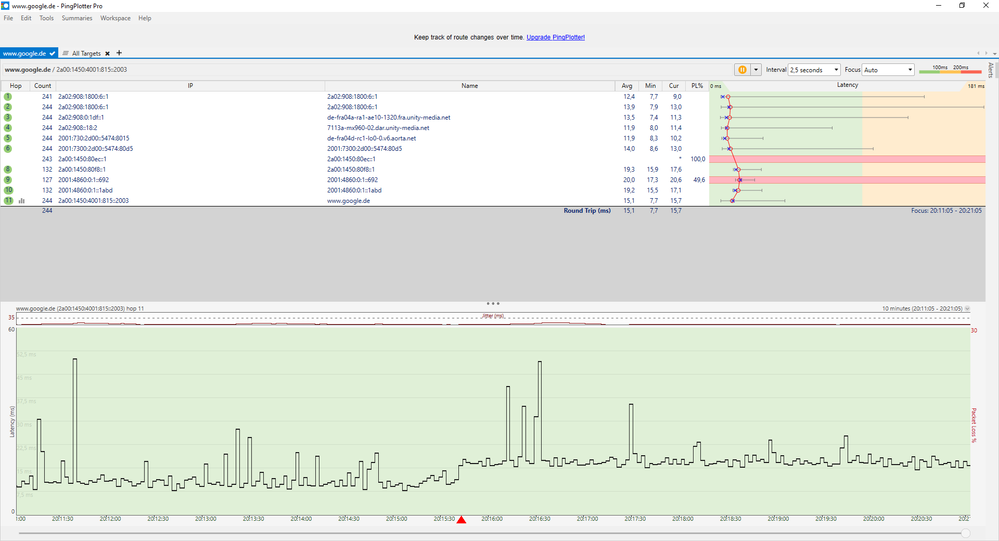The height and width of the screenshot is (541, 999).
Task: Select hop 1 green circle icon
Action: (8, 97)
